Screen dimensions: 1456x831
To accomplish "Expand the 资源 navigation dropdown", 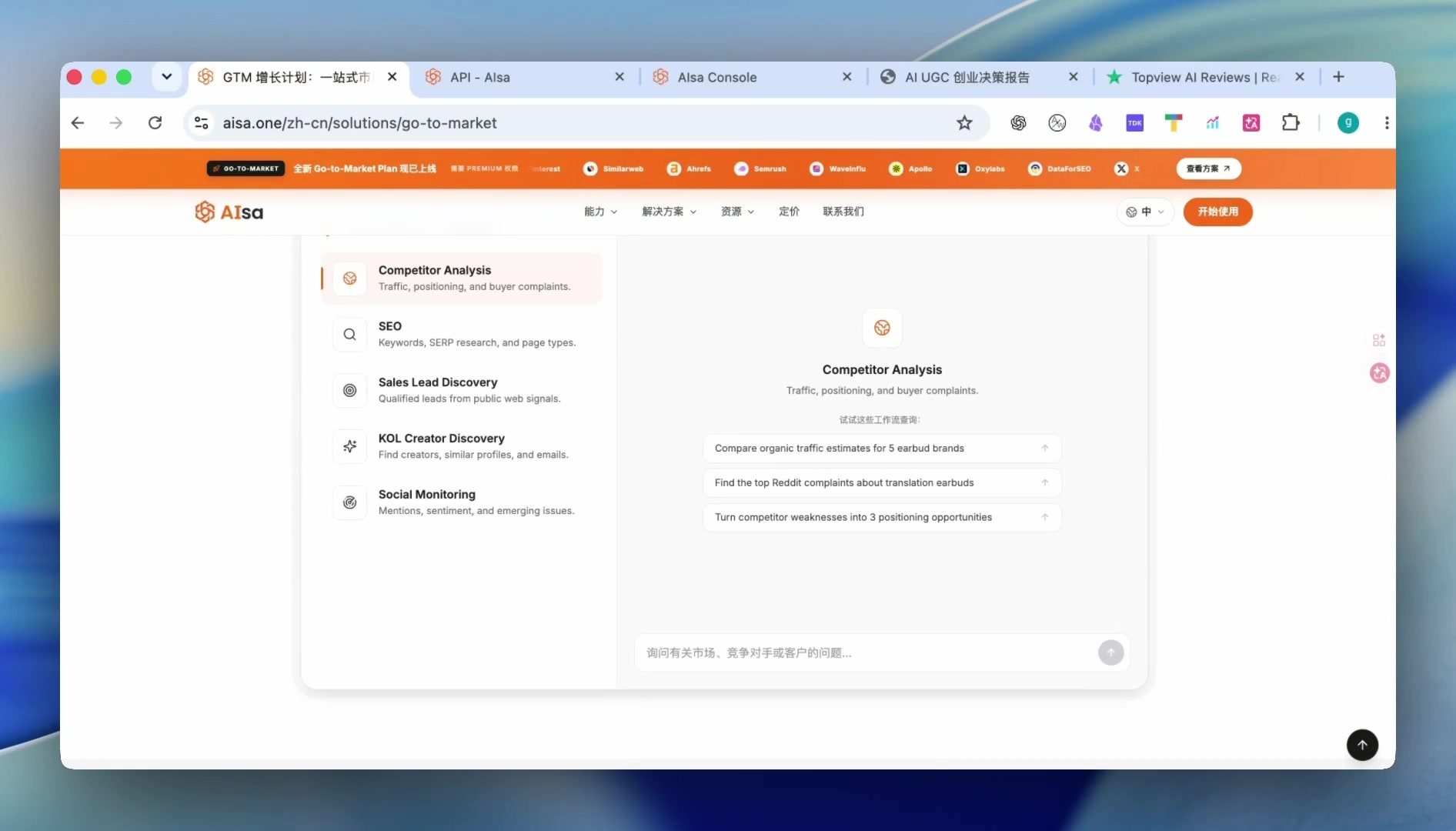I will pyautogui.click(x=737, y=212).
